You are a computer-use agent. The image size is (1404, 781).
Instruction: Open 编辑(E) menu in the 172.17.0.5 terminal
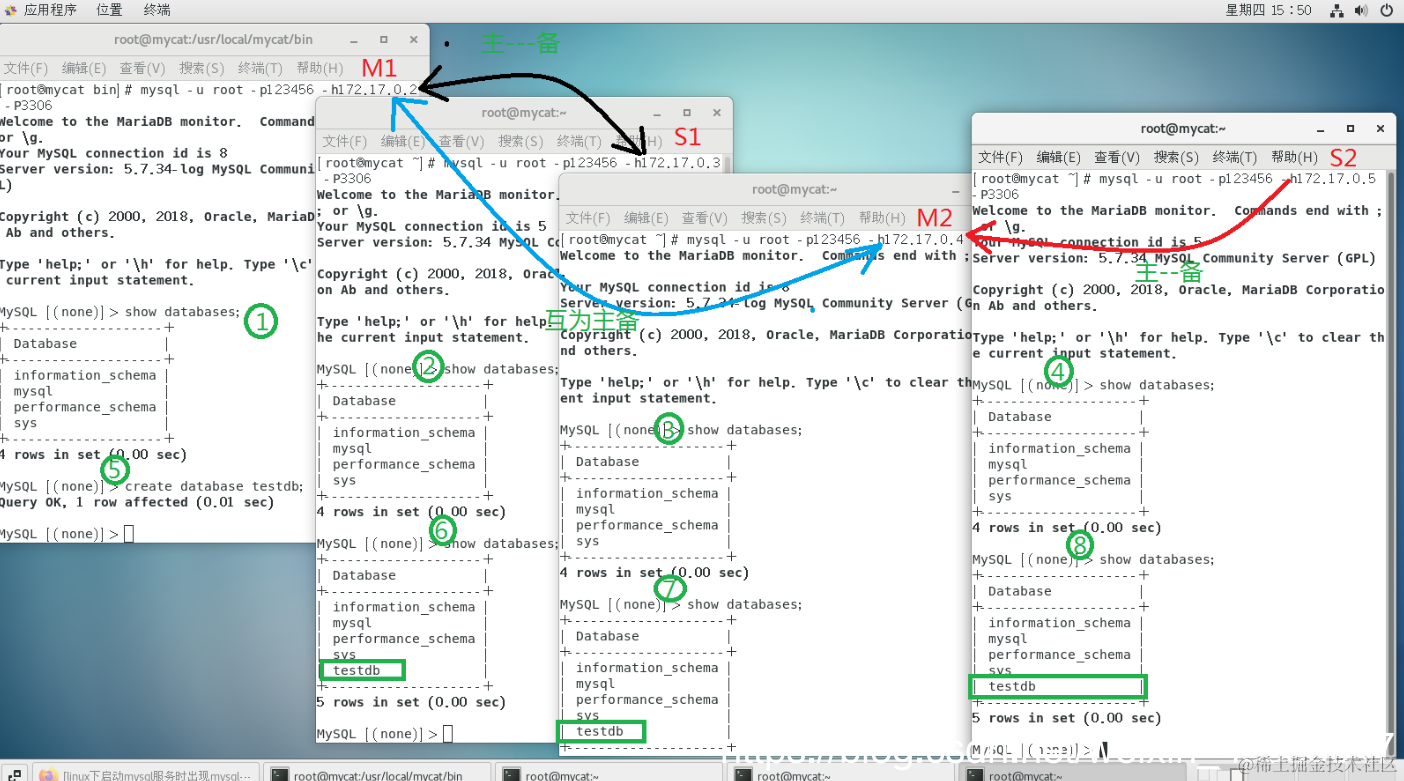coord(1059,157)
